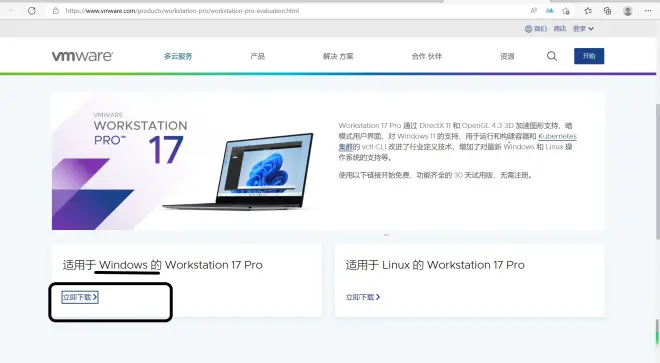Viewport: 660px width, 363px height.
Task: Click the site search magnifier icon
Action: (x=552, y=56)
